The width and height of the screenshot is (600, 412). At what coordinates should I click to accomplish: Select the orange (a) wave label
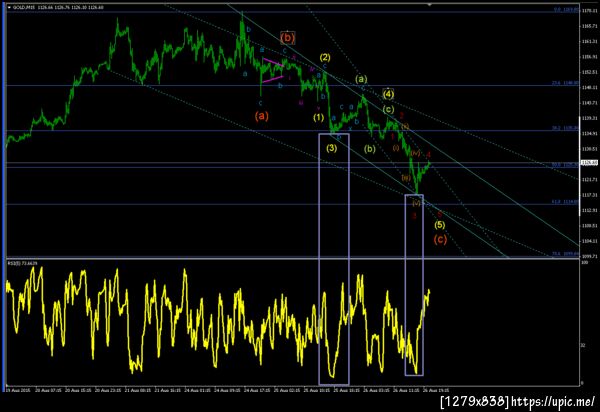pyautogui.click(x=262, y=116)
